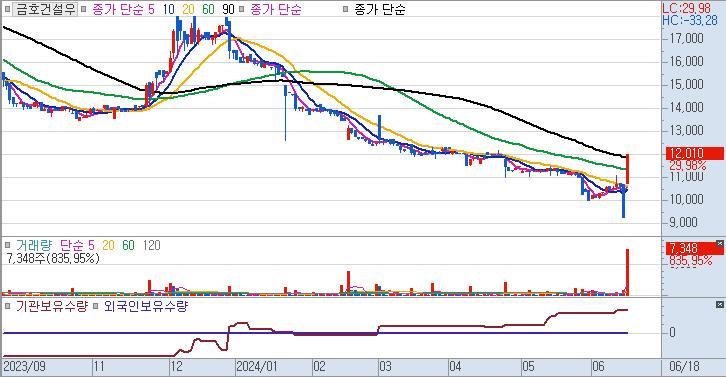Screen dimensions: 726x377
Task: Click the 02 month timeline marker
Action: pyautogui.click(x=319, y=367)
